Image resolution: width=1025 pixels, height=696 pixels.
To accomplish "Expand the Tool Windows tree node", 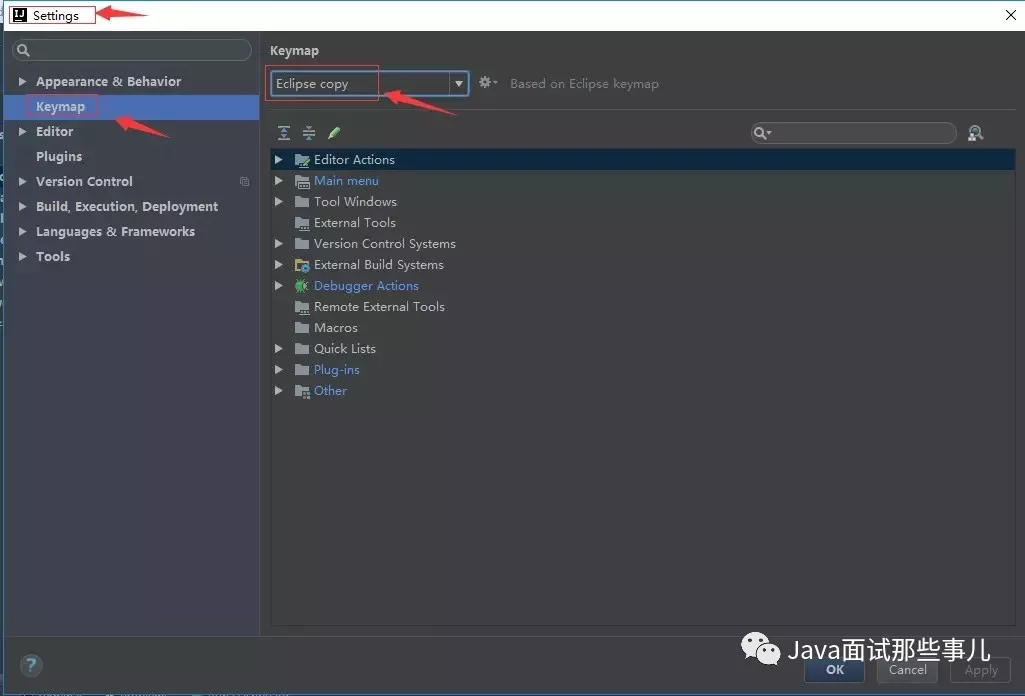I will coord(278,201).
